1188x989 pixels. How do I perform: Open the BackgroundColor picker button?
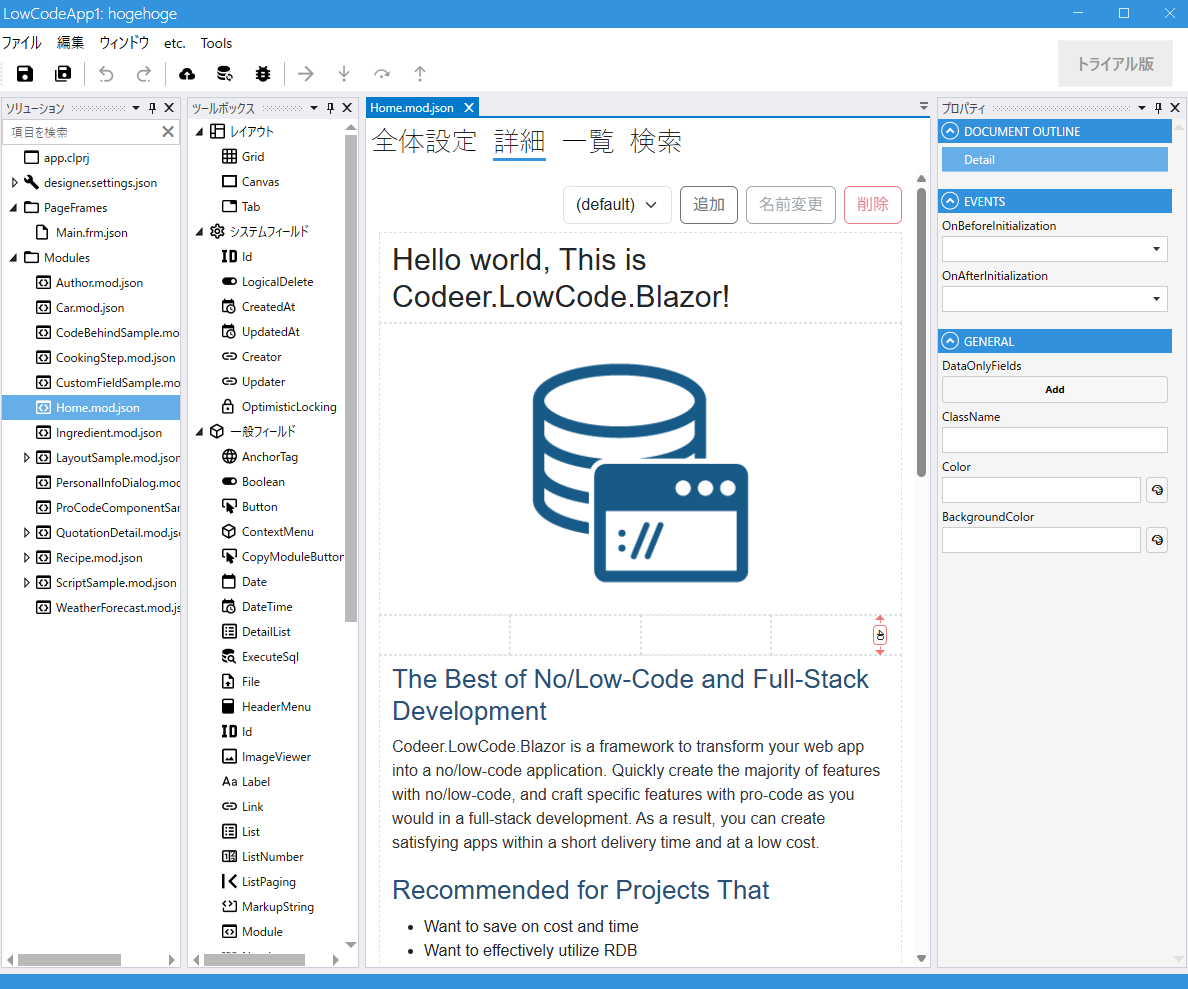(x=1156, y=540)
